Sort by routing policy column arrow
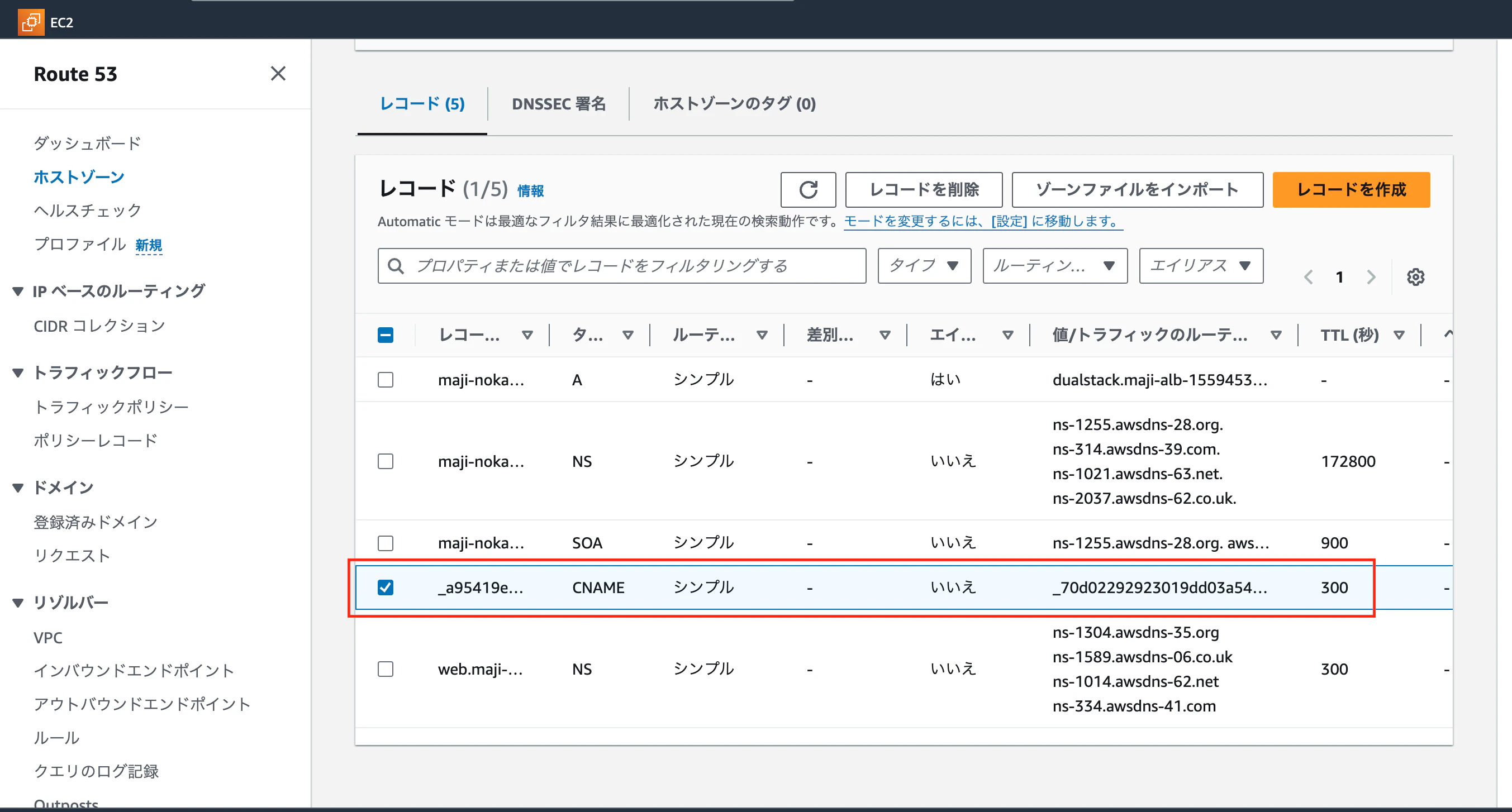The width and height of the screenshot is (1512, 812). 762,335
